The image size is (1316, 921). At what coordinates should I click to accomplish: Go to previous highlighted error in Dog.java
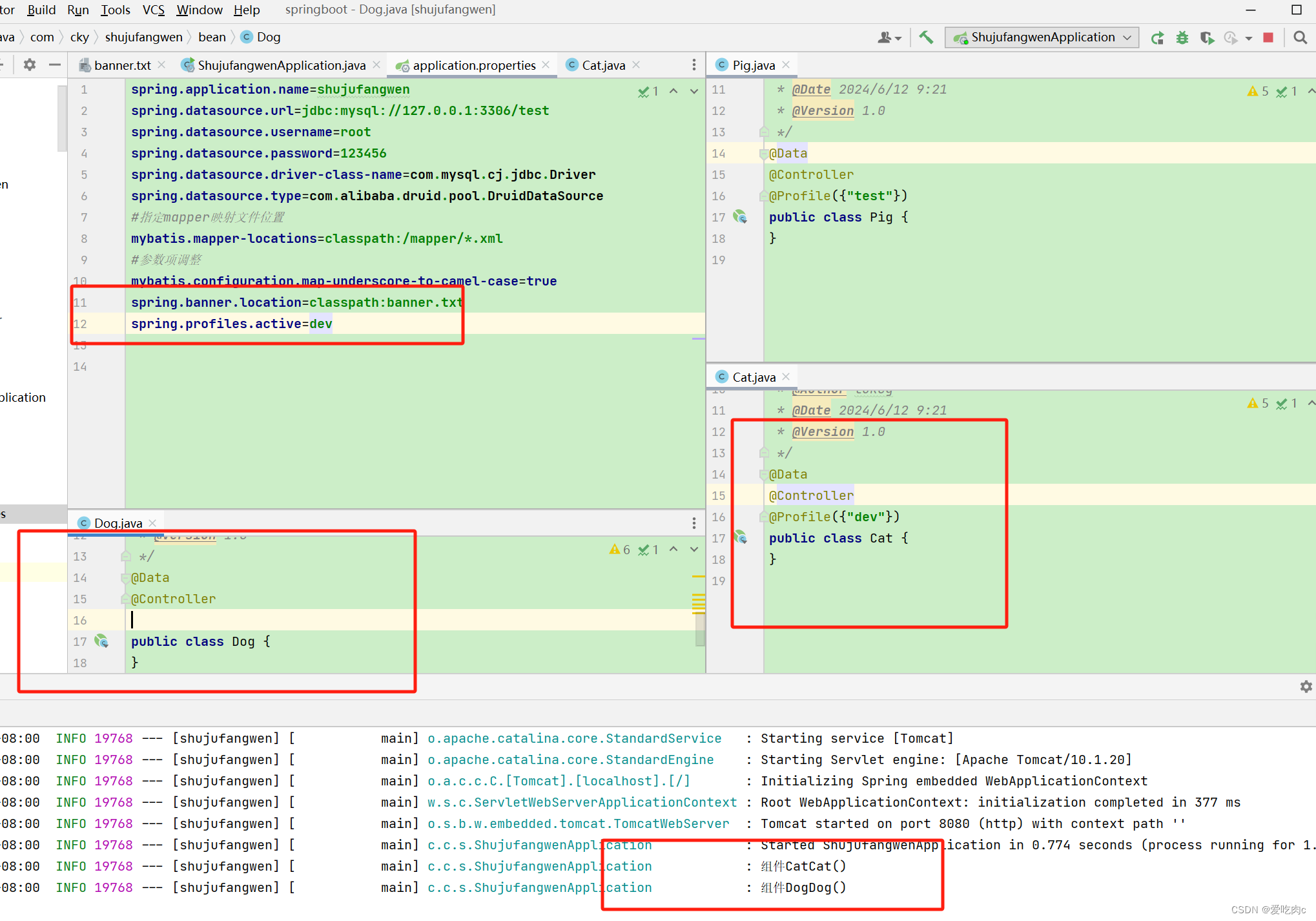coord(673,549)
